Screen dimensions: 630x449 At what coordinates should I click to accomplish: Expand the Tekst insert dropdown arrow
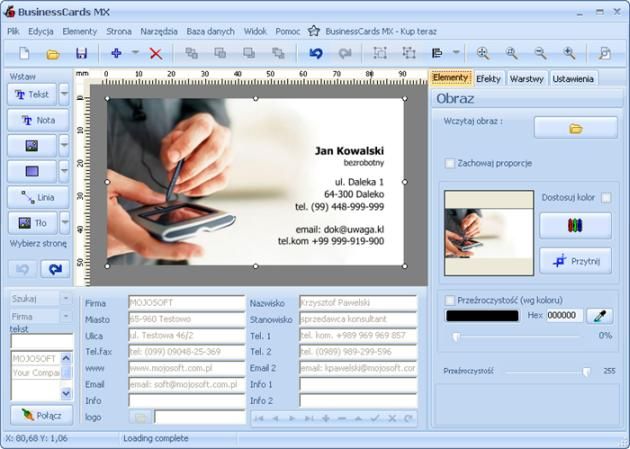coord(65,94)
